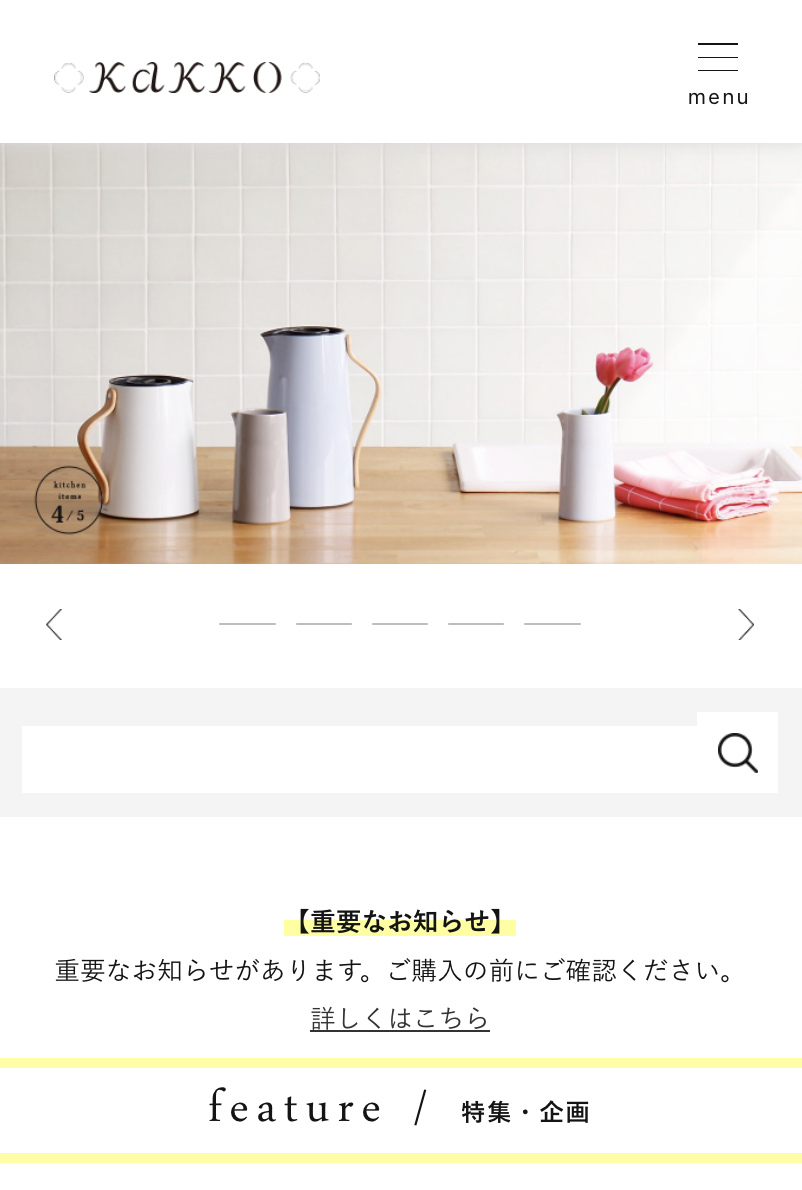802x1190 pixels.
Task: Click the flower ornament right of KAKKO
Action: (306, 78)
